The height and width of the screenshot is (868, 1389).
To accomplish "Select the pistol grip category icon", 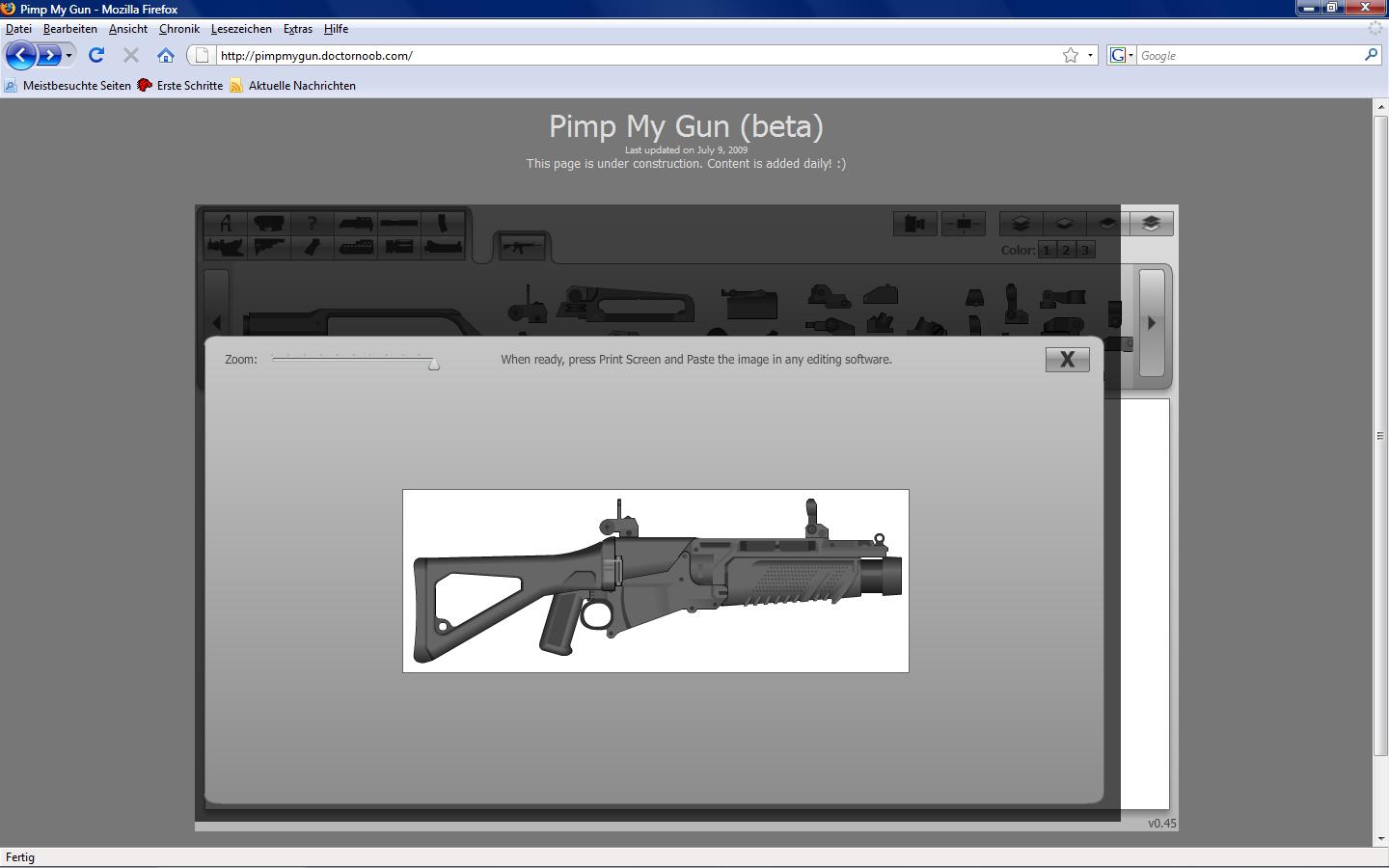I will click(x=312, y=247).
